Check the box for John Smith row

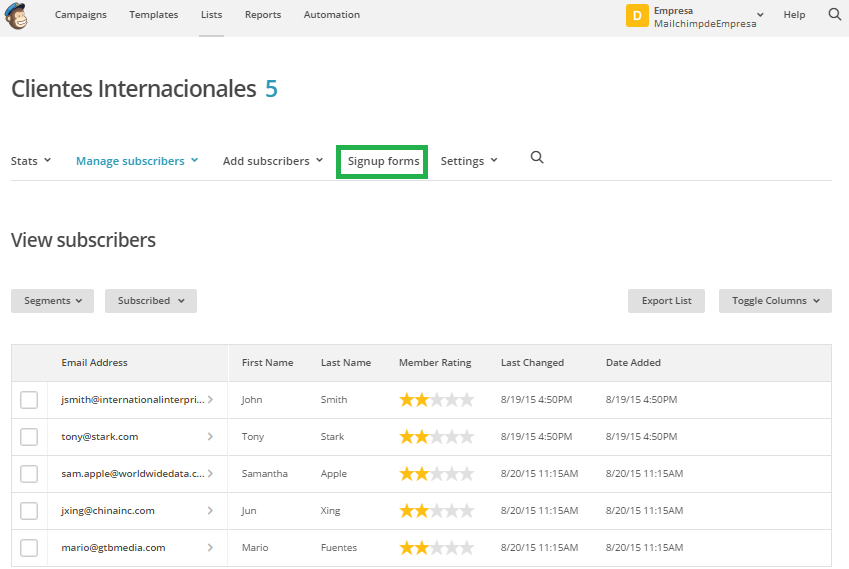(29, 400)
